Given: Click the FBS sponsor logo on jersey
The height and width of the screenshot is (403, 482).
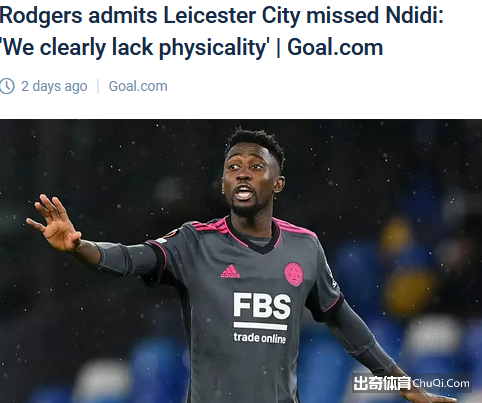Looking at the screenshot, I should pyautogui.click(x=262, y=305).
